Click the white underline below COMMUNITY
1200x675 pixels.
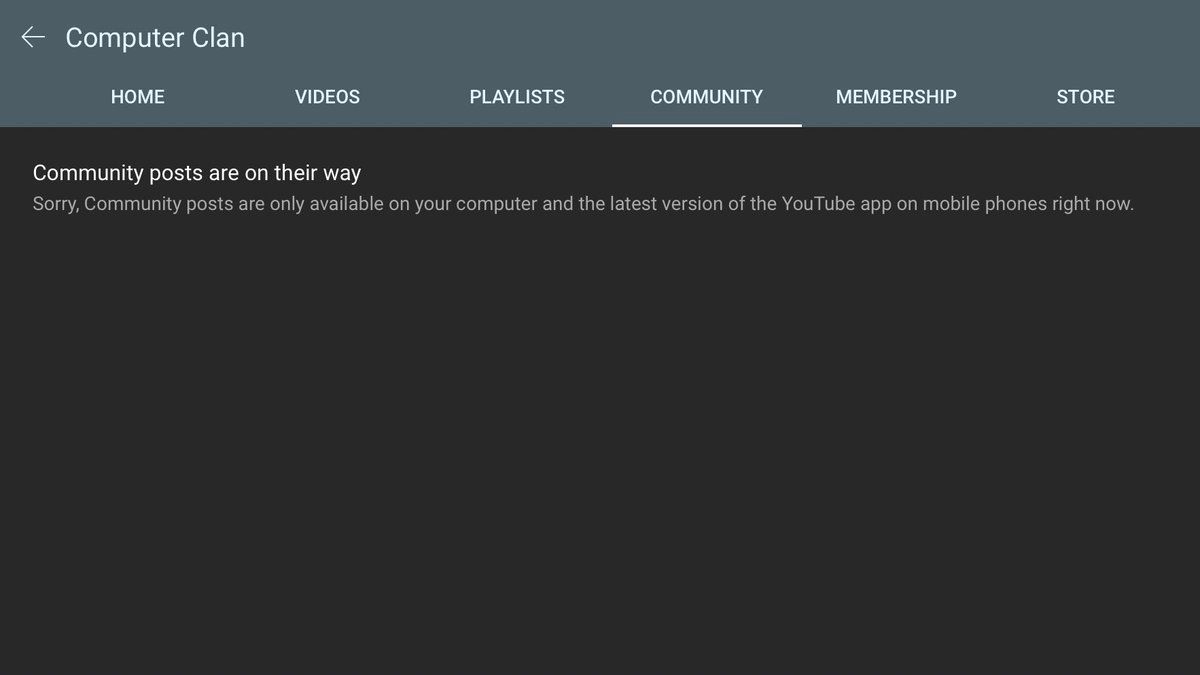coord(706,125)
